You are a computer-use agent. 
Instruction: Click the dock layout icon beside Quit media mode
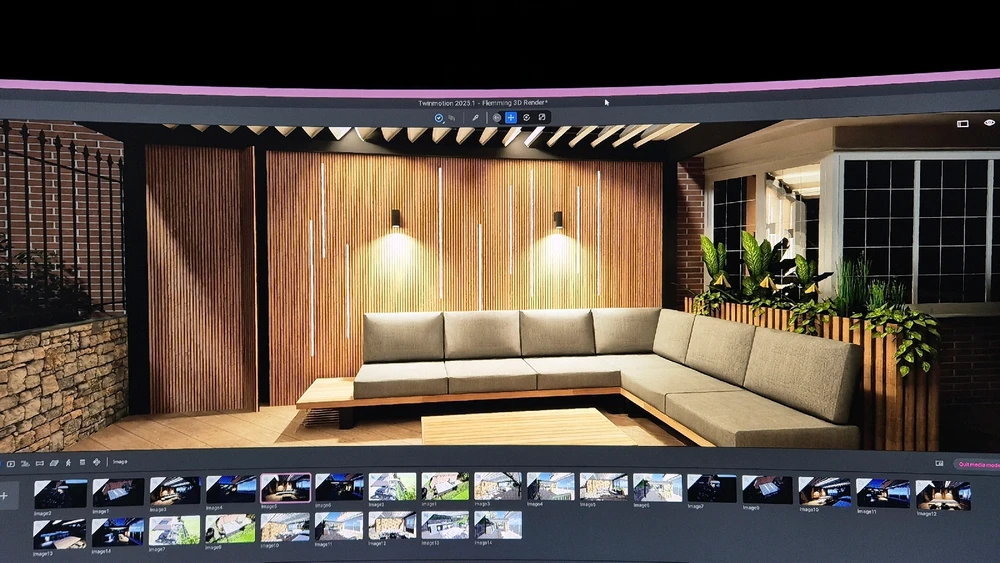939,463
